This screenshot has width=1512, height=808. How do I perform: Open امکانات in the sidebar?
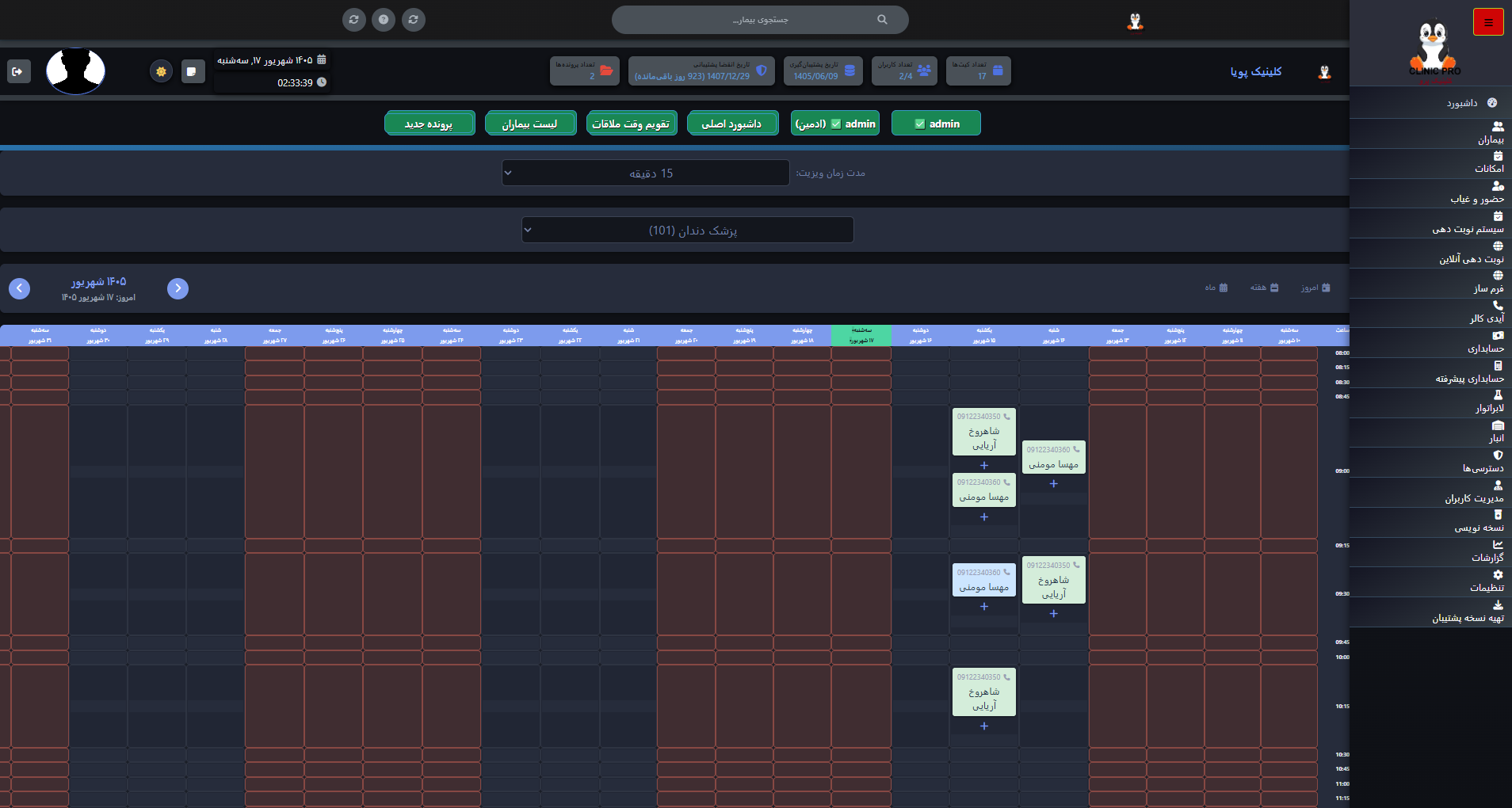click(x=1430, y=164)
